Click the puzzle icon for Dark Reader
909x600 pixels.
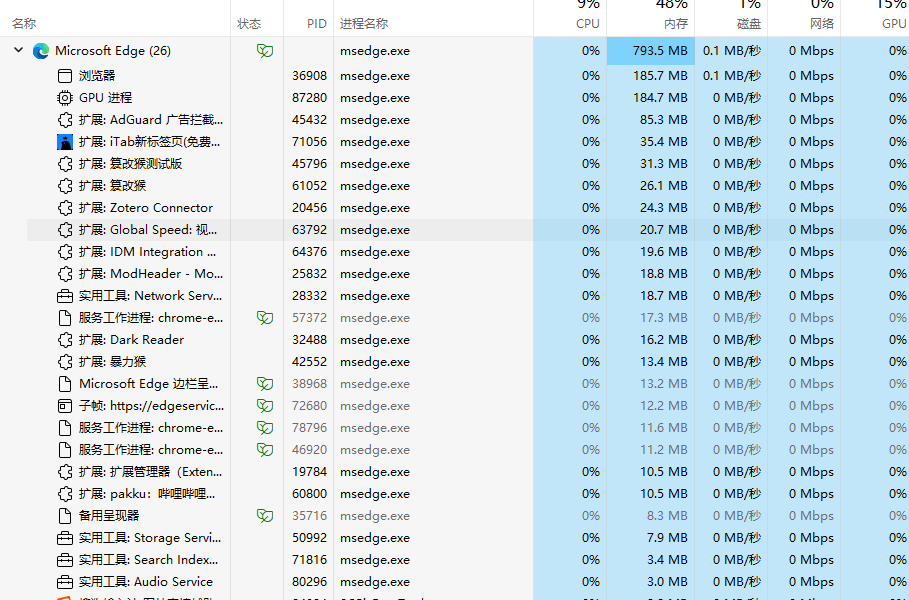[65, 340]
